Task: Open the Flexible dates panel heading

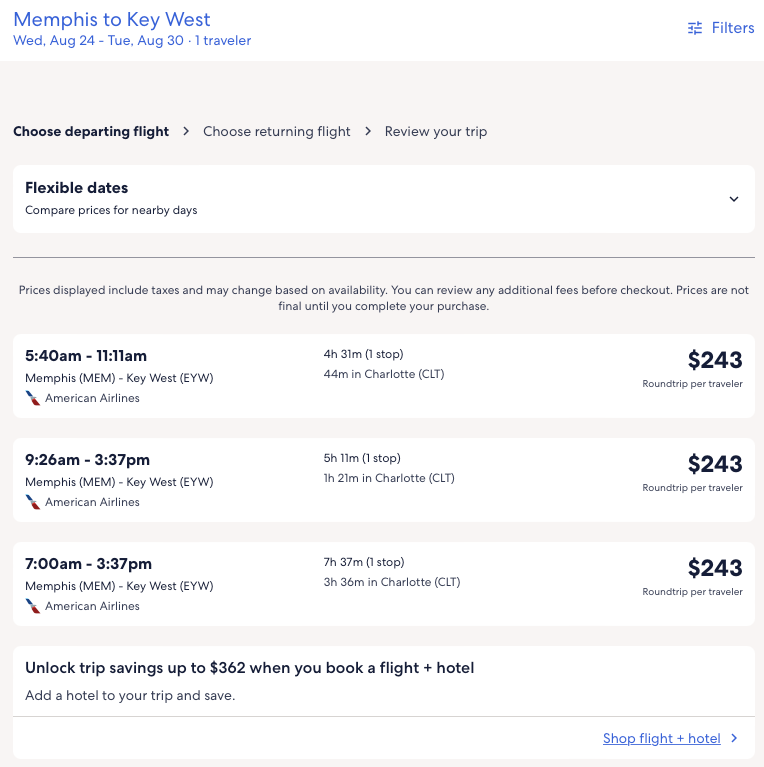Action: (x=77, y=188)
